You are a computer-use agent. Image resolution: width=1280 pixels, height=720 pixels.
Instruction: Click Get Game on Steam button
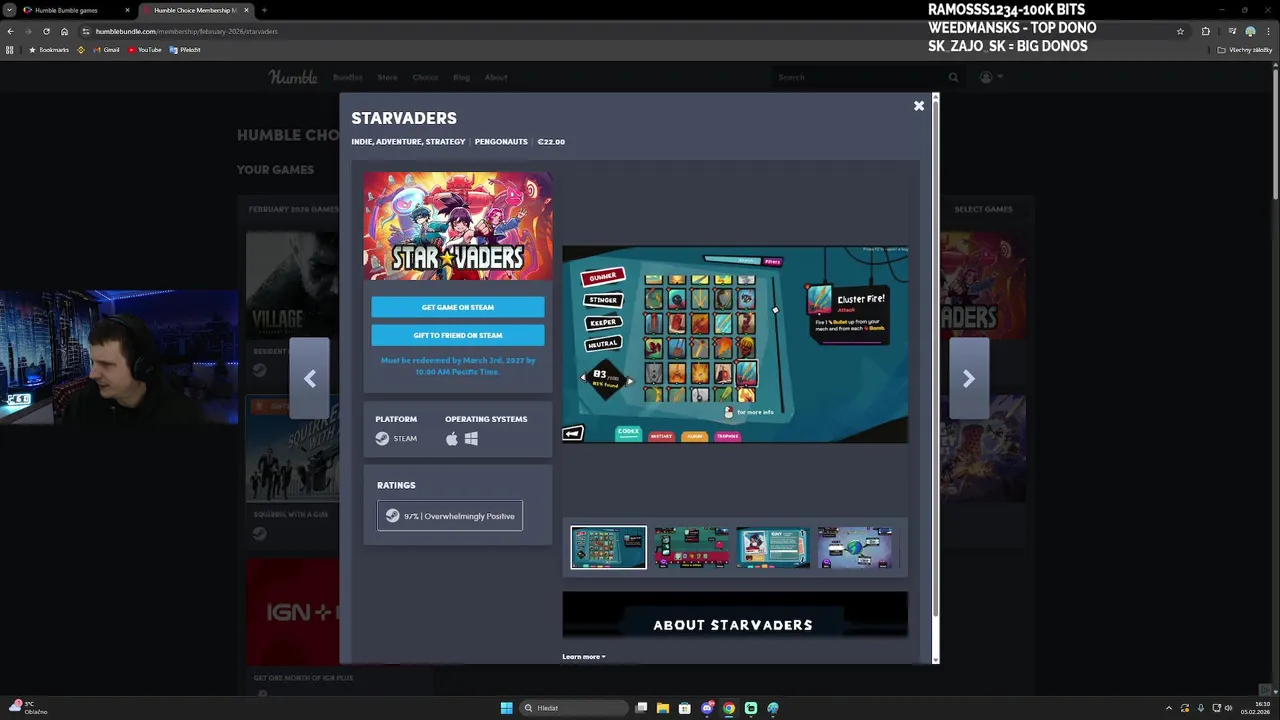[x=458, y=307]
